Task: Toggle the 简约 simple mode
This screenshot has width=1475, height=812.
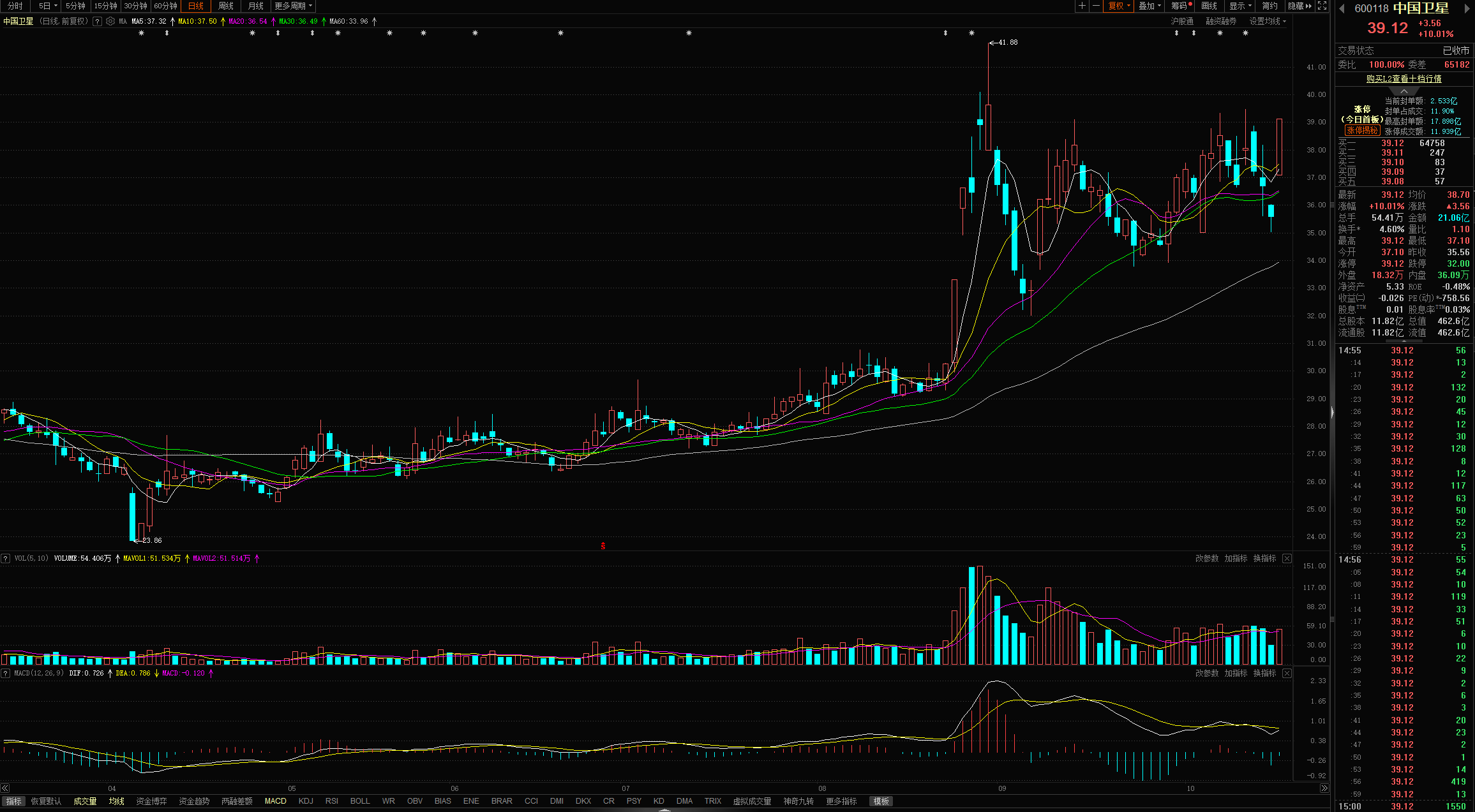Action: click(1269, 6)
